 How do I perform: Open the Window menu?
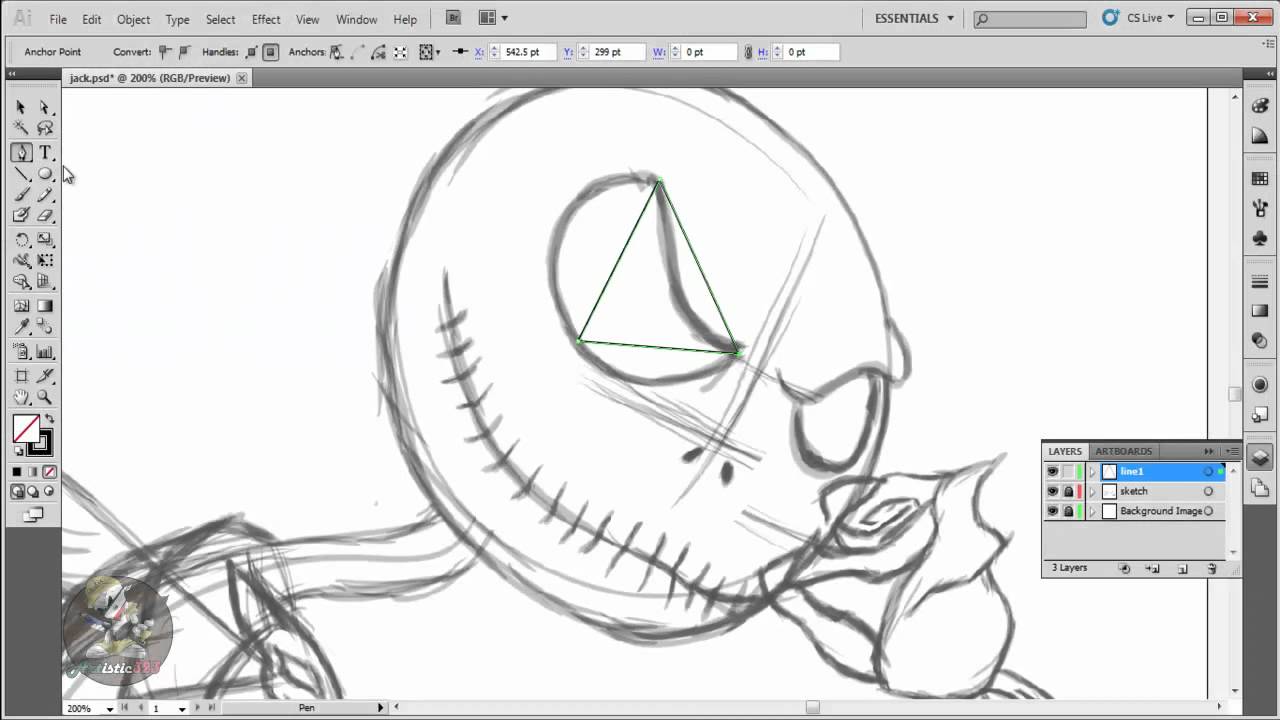click(356, 19)
